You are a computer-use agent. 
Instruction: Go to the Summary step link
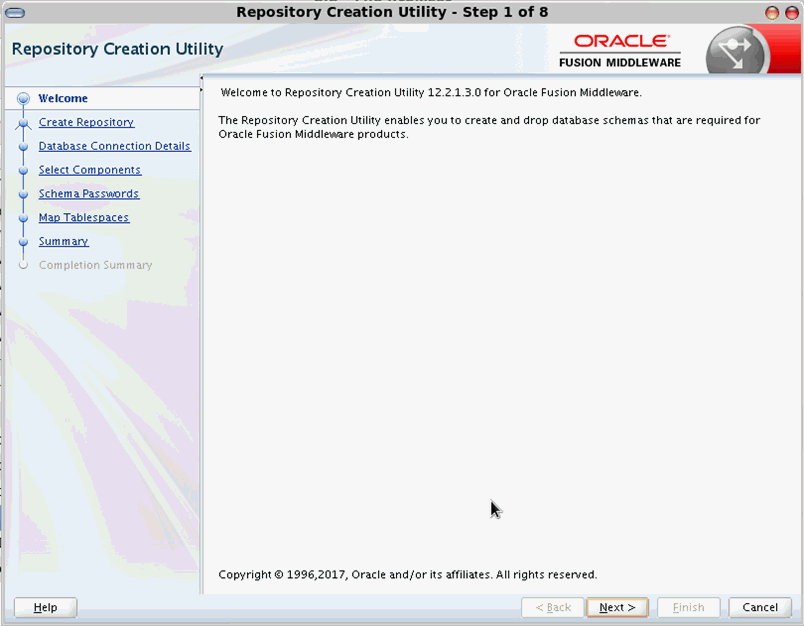pyautogui.click(x=64, y=241)
